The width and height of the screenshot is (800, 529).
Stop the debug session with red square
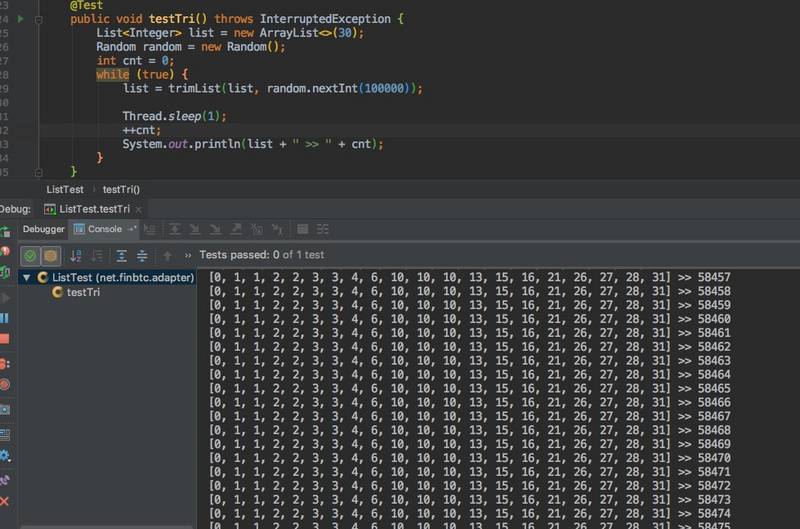point(5,340)
